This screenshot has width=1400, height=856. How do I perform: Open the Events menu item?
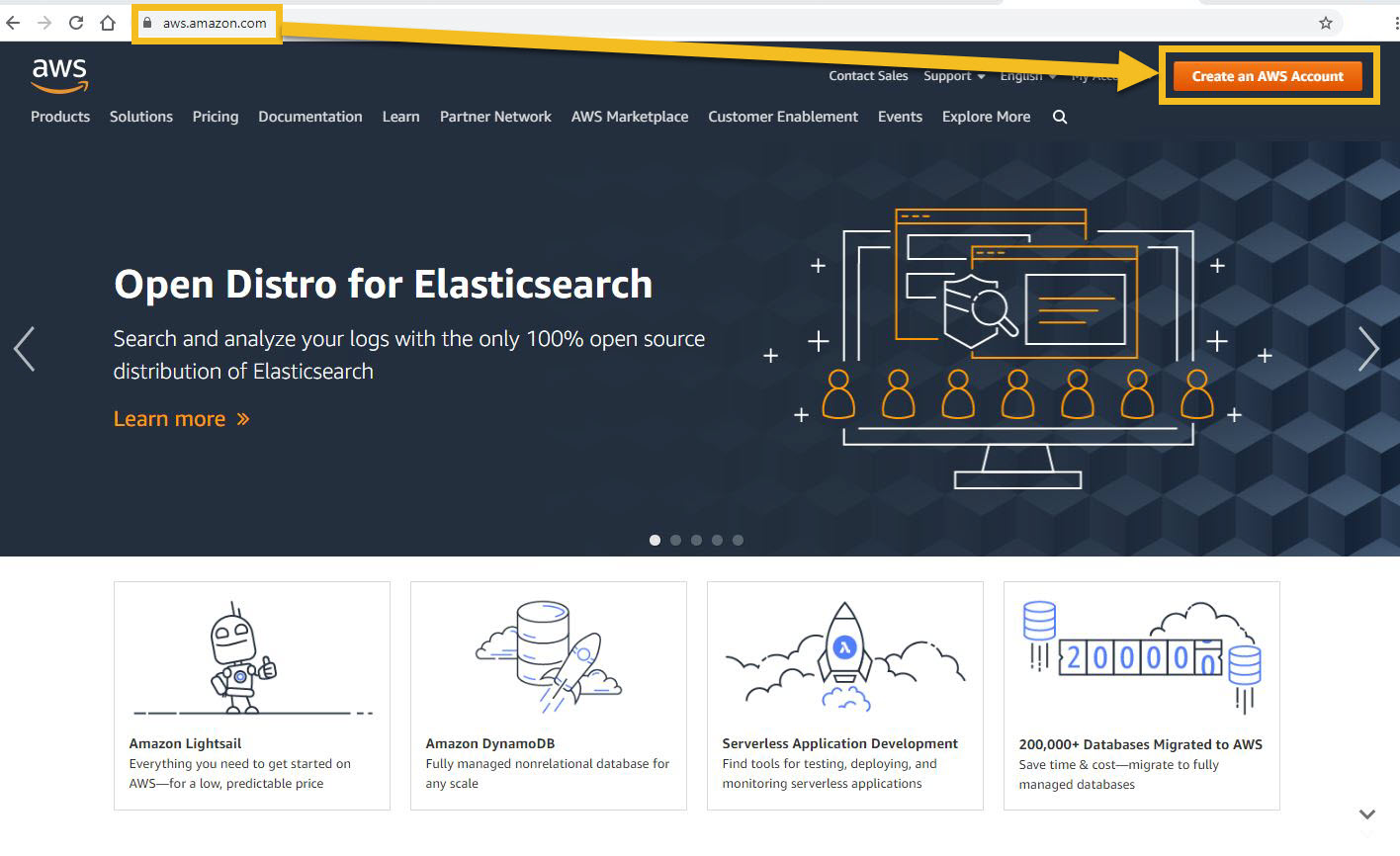(900, 117)
